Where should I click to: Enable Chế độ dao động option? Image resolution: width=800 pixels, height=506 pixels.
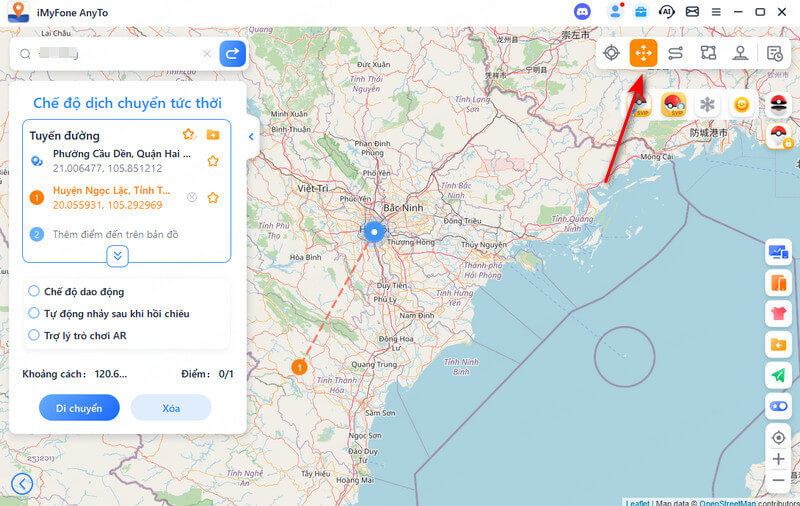click(x=34, y=291)
